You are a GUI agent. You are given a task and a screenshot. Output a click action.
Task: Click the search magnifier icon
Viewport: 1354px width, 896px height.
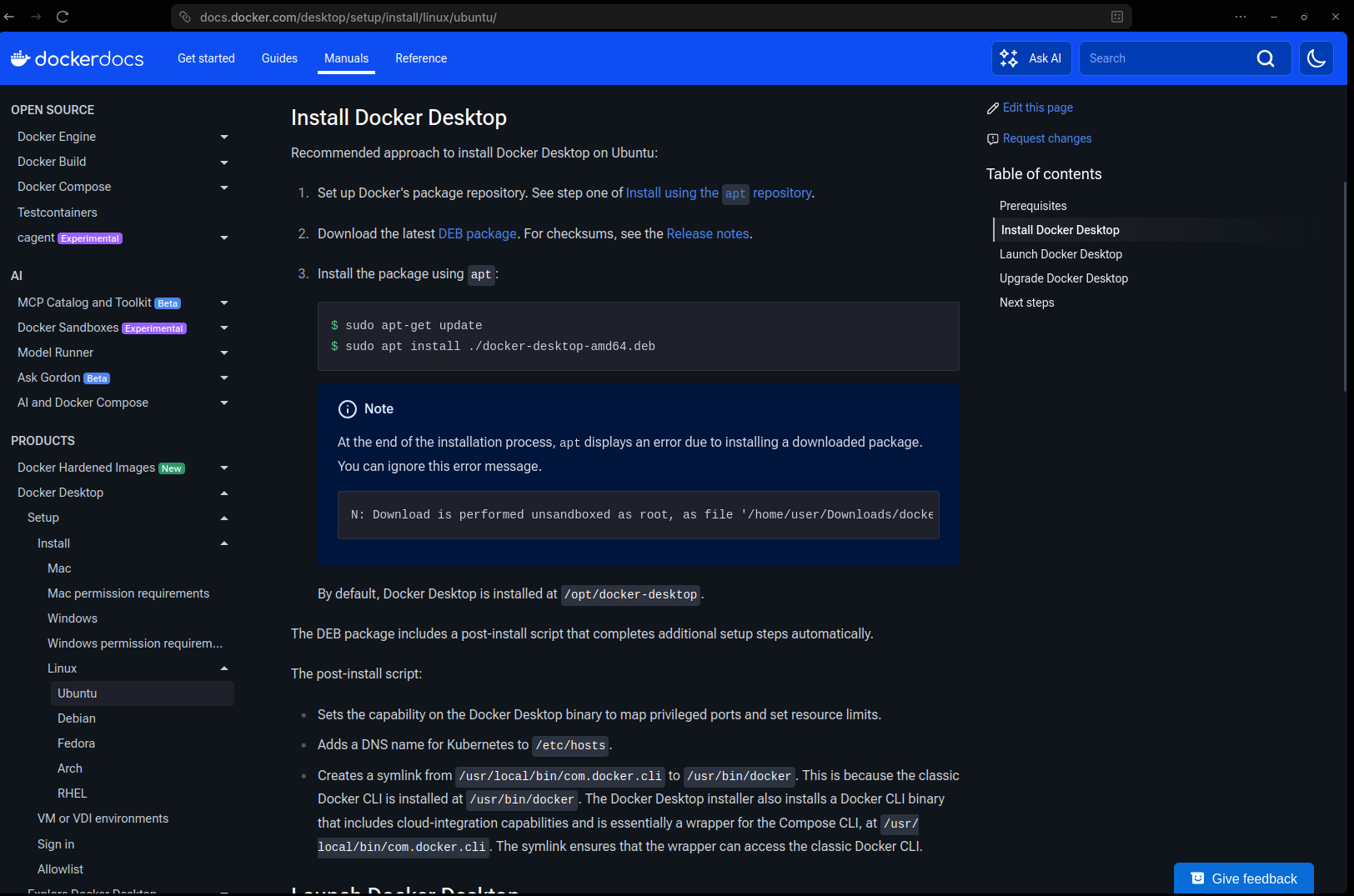point(1266,58)
